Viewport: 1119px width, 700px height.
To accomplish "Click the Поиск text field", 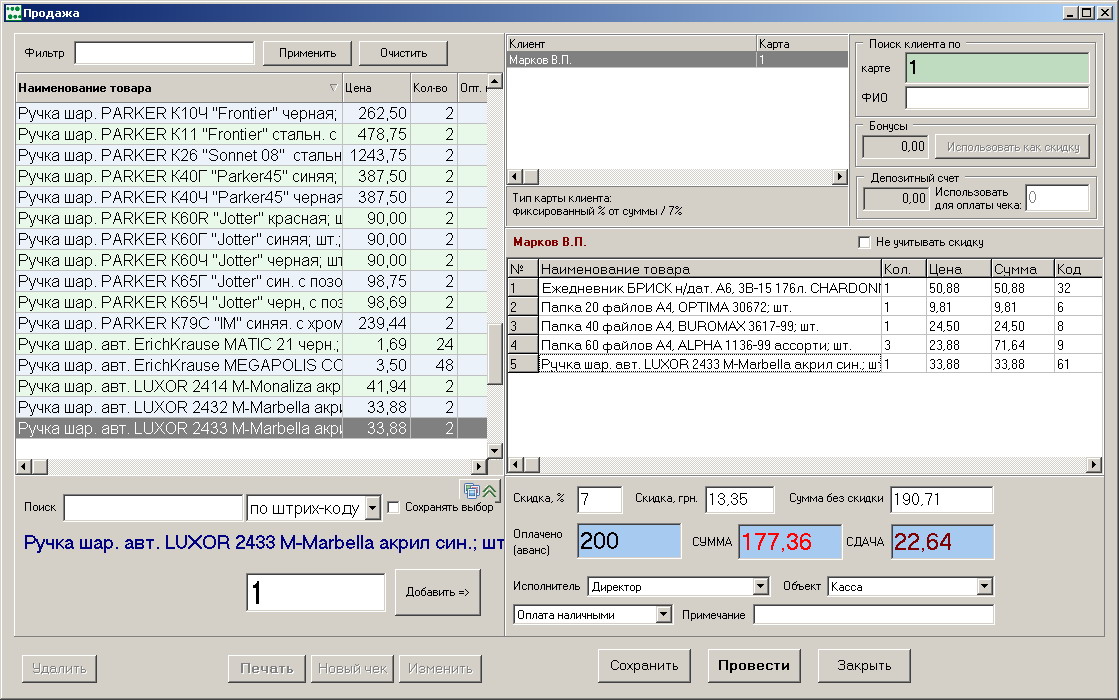I will tap(153, 508).
